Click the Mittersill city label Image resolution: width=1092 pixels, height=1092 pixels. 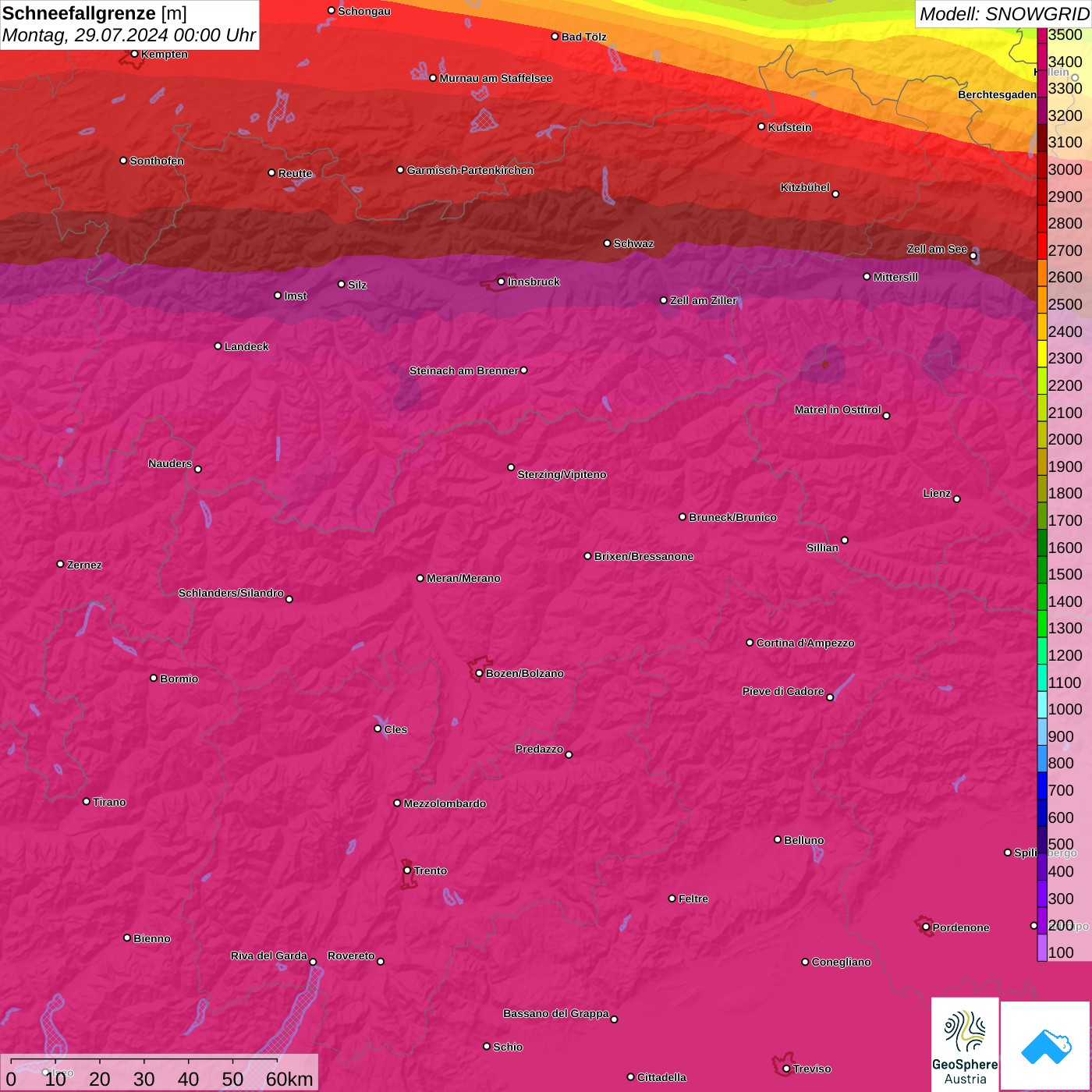tap(895, 277)
